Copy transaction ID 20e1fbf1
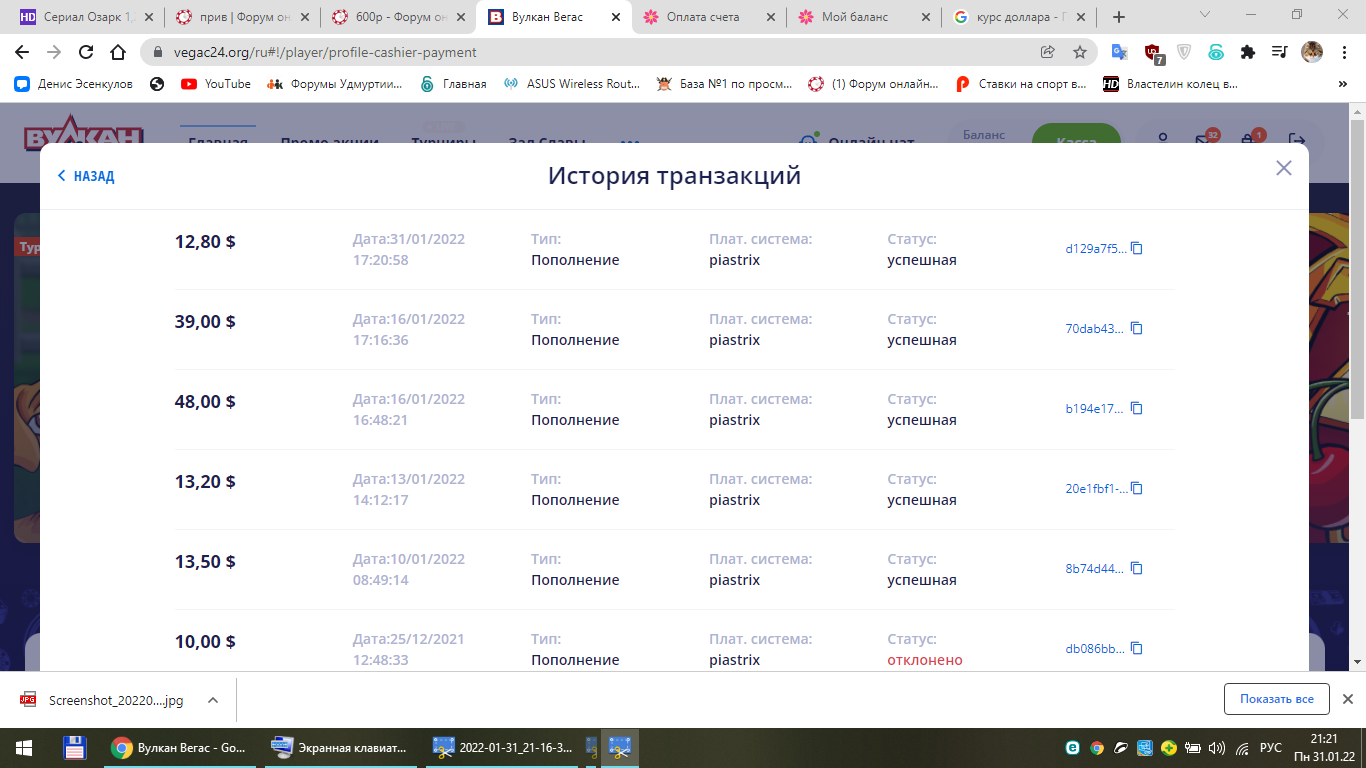The width and height of the screenshot is (1366, 768). click(1136, 488)
